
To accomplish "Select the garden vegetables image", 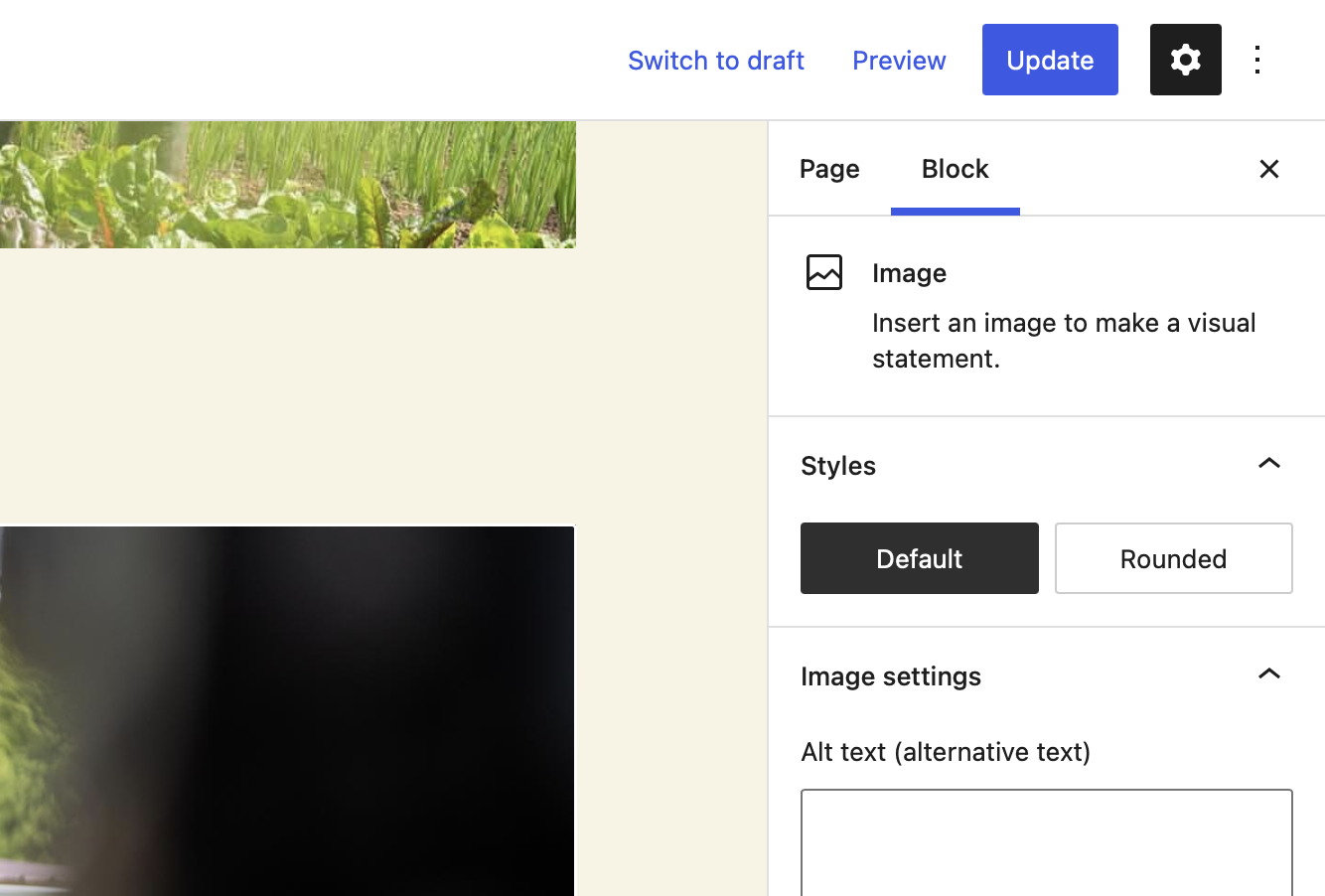I will 288,184.
